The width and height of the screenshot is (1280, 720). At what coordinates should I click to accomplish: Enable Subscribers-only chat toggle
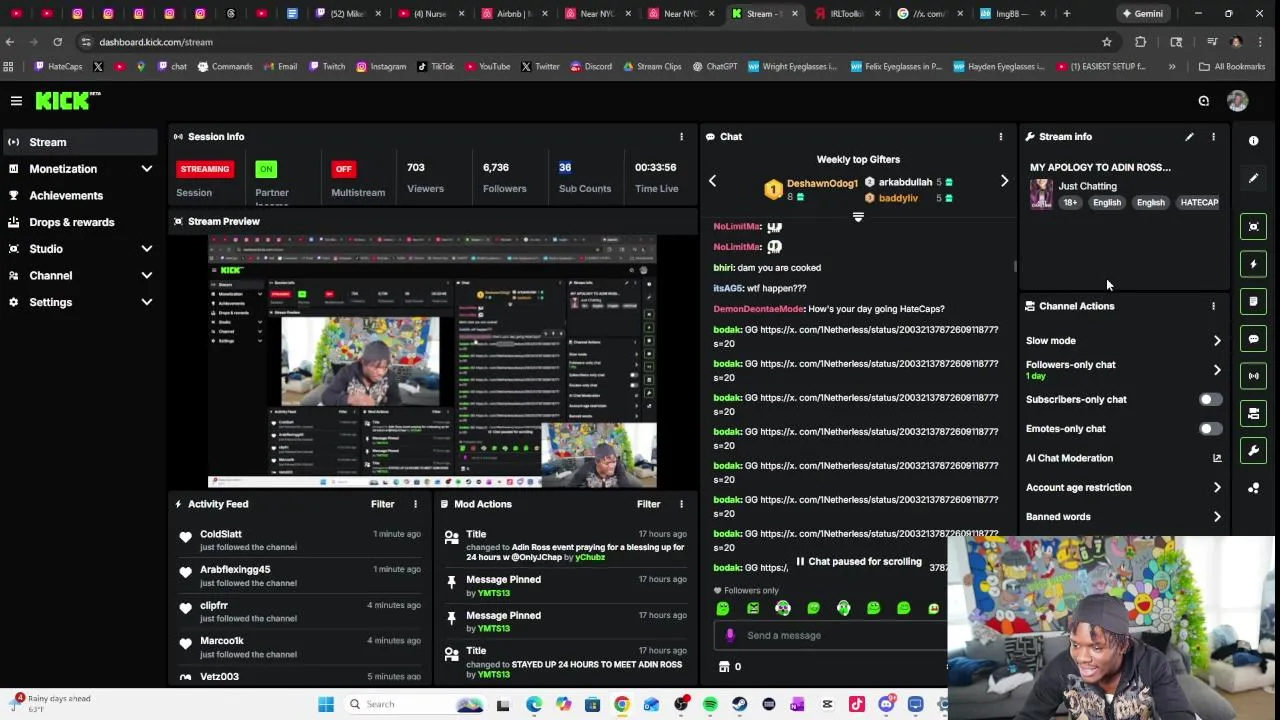(x=1210, y=400)
